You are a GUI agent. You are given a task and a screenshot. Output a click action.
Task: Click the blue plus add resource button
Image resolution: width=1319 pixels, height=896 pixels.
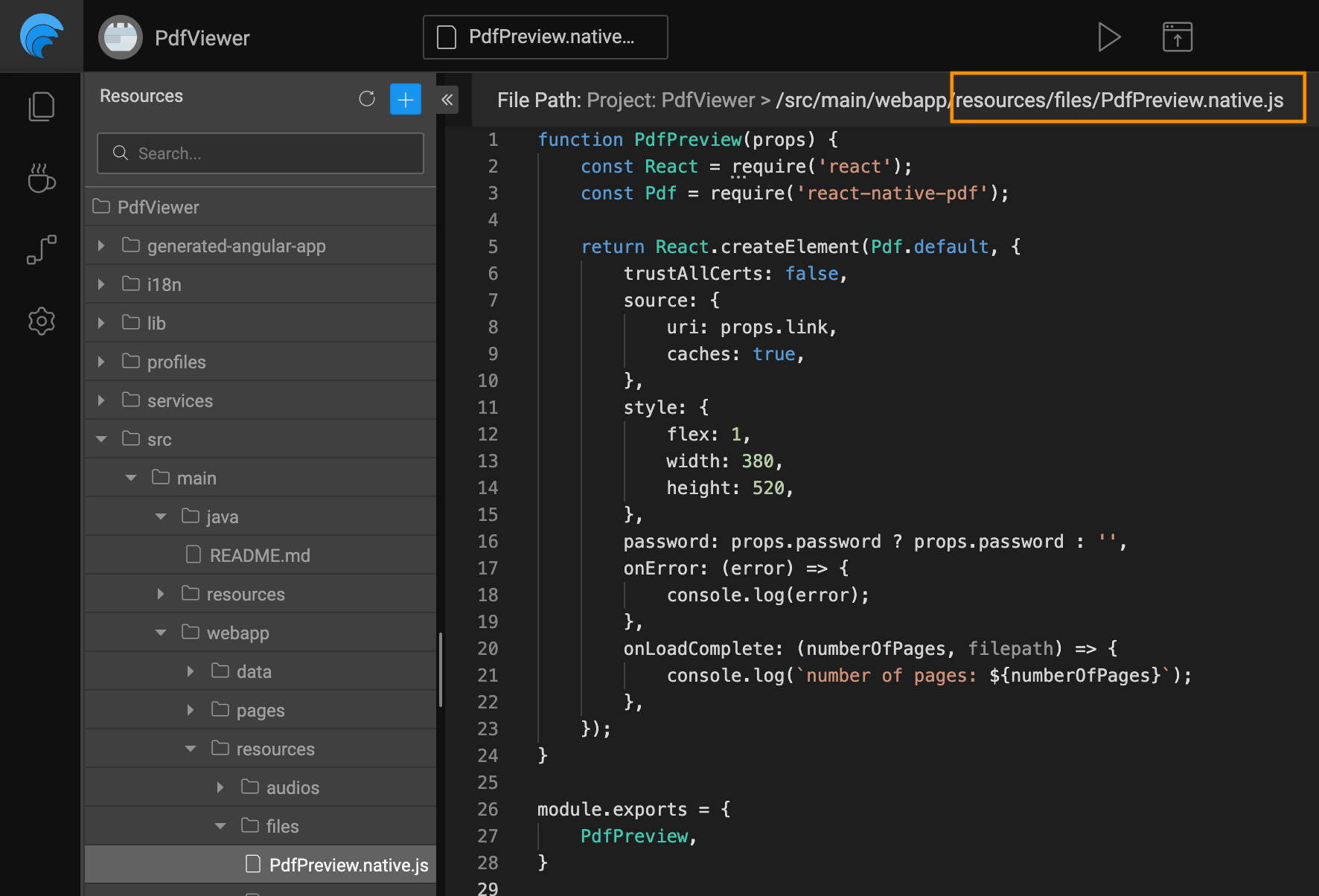[406, 99]
